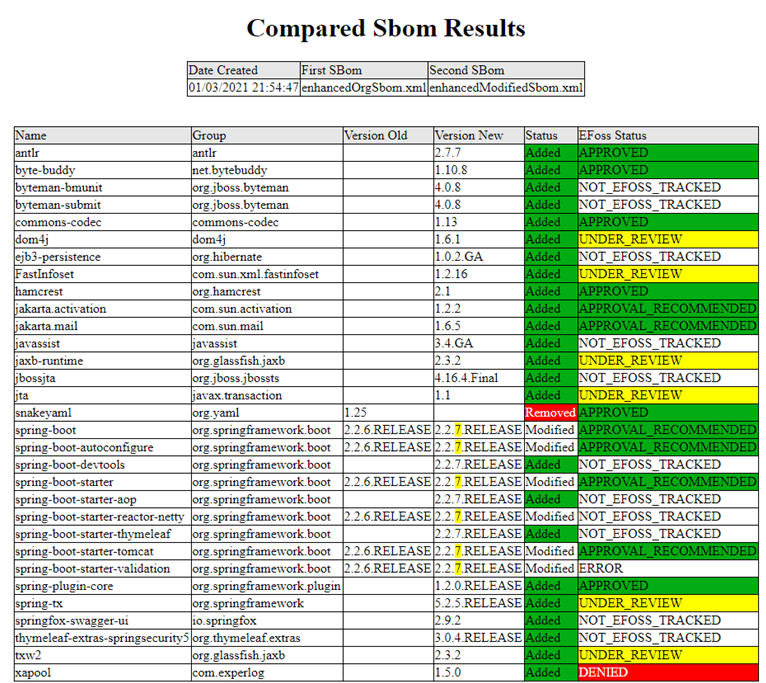Select the 'thymeleaf-extras-springsecurity5' name cell

point(103,639)
